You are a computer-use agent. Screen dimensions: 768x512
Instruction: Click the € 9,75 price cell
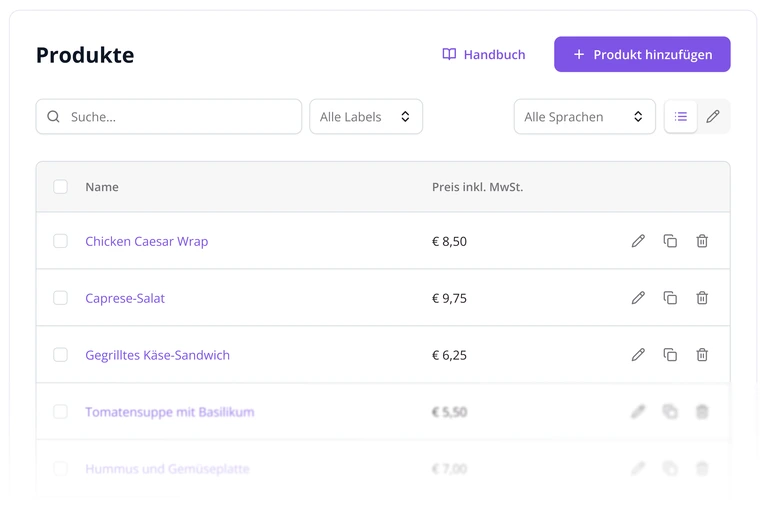(x=449, y=298)
